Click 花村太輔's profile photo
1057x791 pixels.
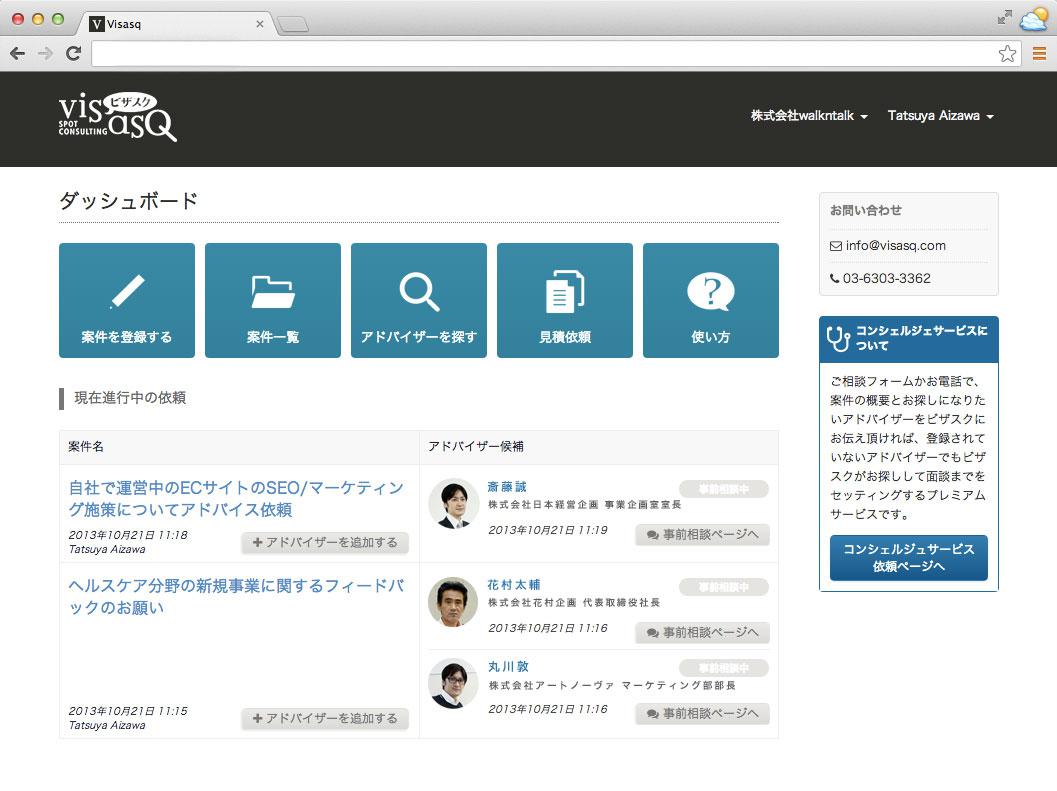(453, 602)
